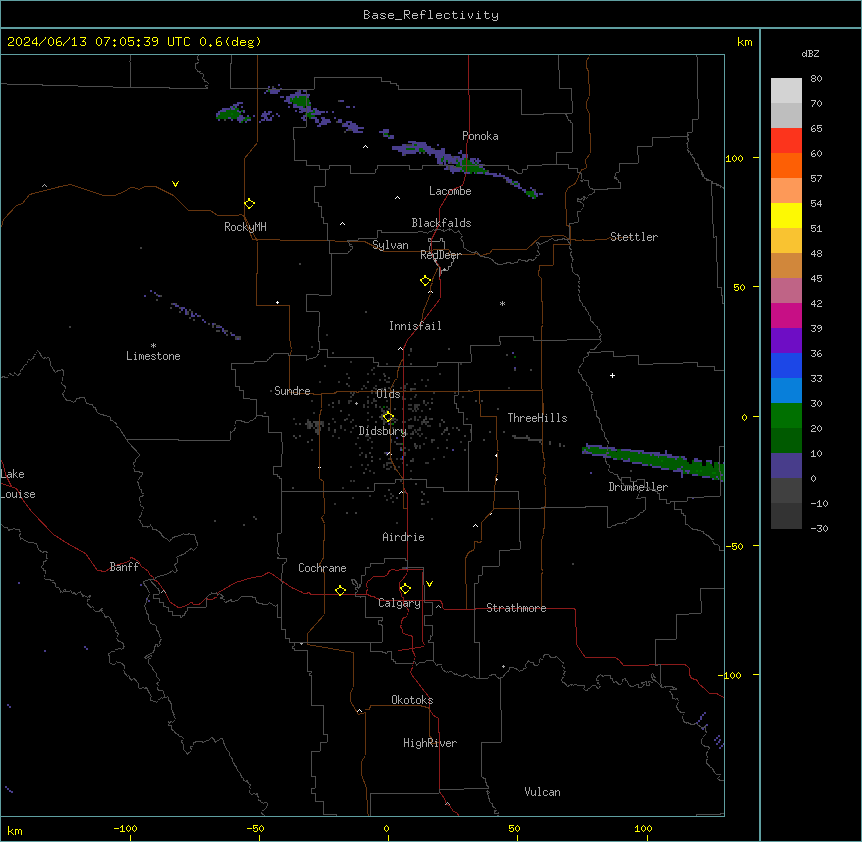Click the HighRiver town label
The image size is (862, 842).
(430, 743)
